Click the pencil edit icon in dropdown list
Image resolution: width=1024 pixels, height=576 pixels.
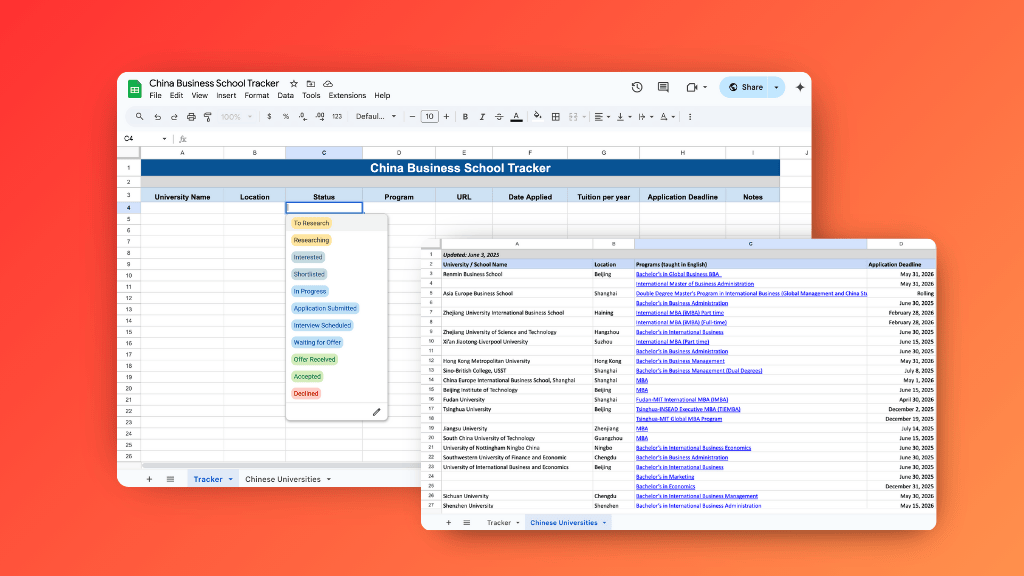[x=377, y=411]
